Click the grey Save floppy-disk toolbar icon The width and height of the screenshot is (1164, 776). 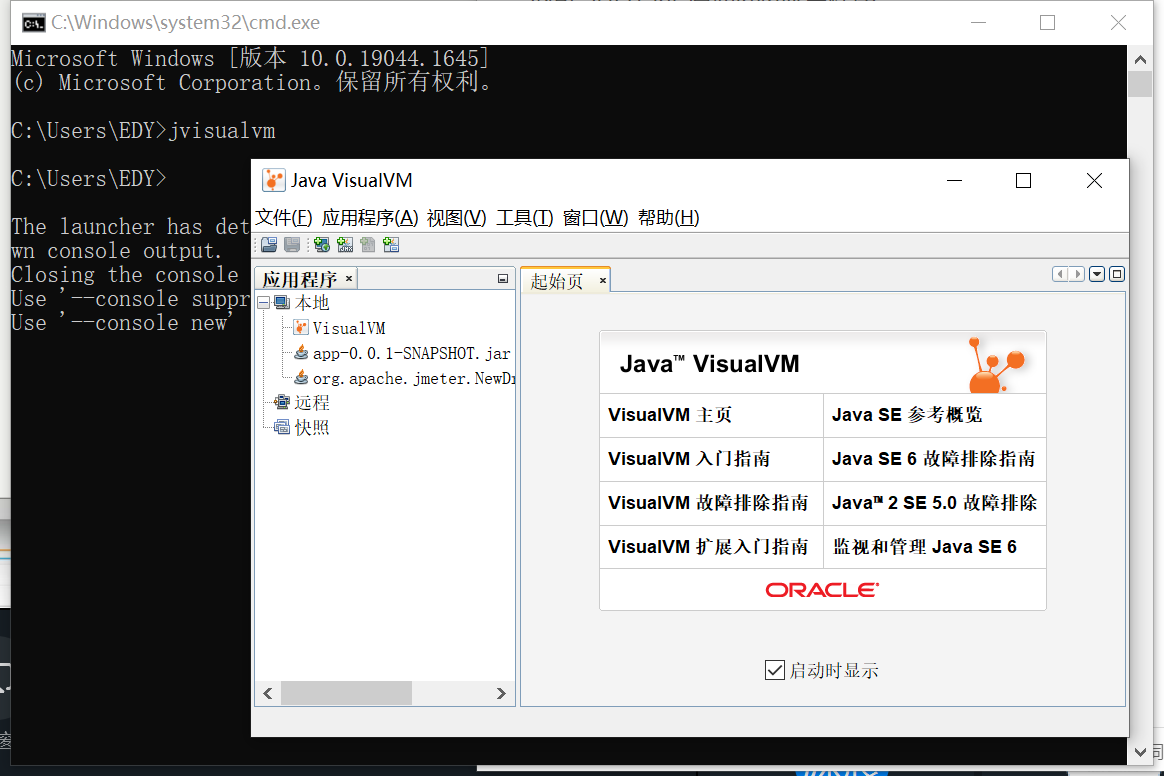[x=292, y=245]
